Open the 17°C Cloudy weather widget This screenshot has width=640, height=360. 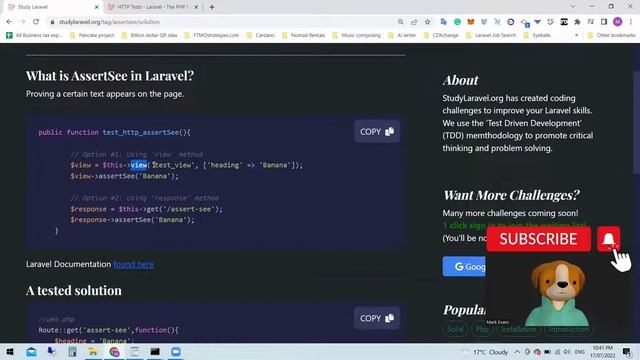(486, 352)
